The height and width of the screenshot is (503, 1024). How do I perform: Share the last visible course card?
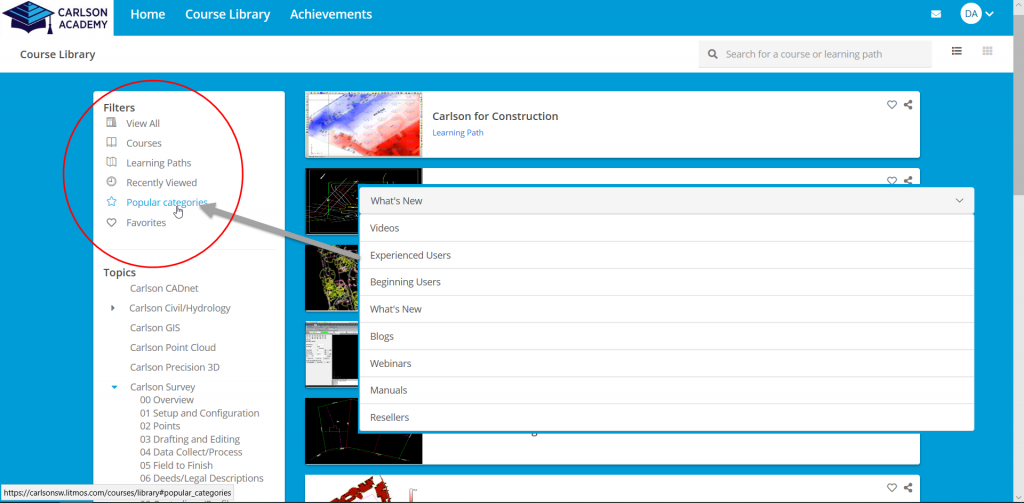tap(908, 487)
